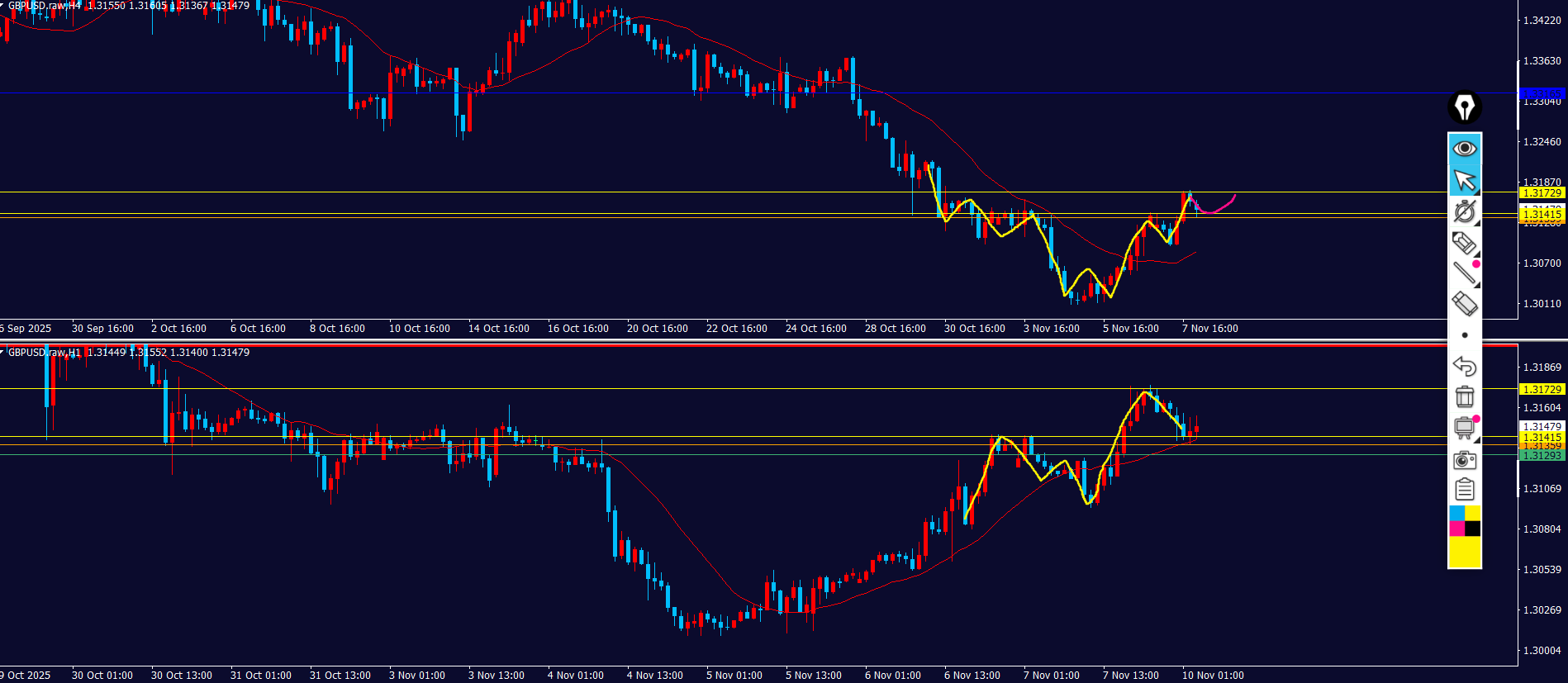Take a screenshot with camera icon
Screen dimensions: 1568x683
pyautogui.click(x=1465, y=459)
